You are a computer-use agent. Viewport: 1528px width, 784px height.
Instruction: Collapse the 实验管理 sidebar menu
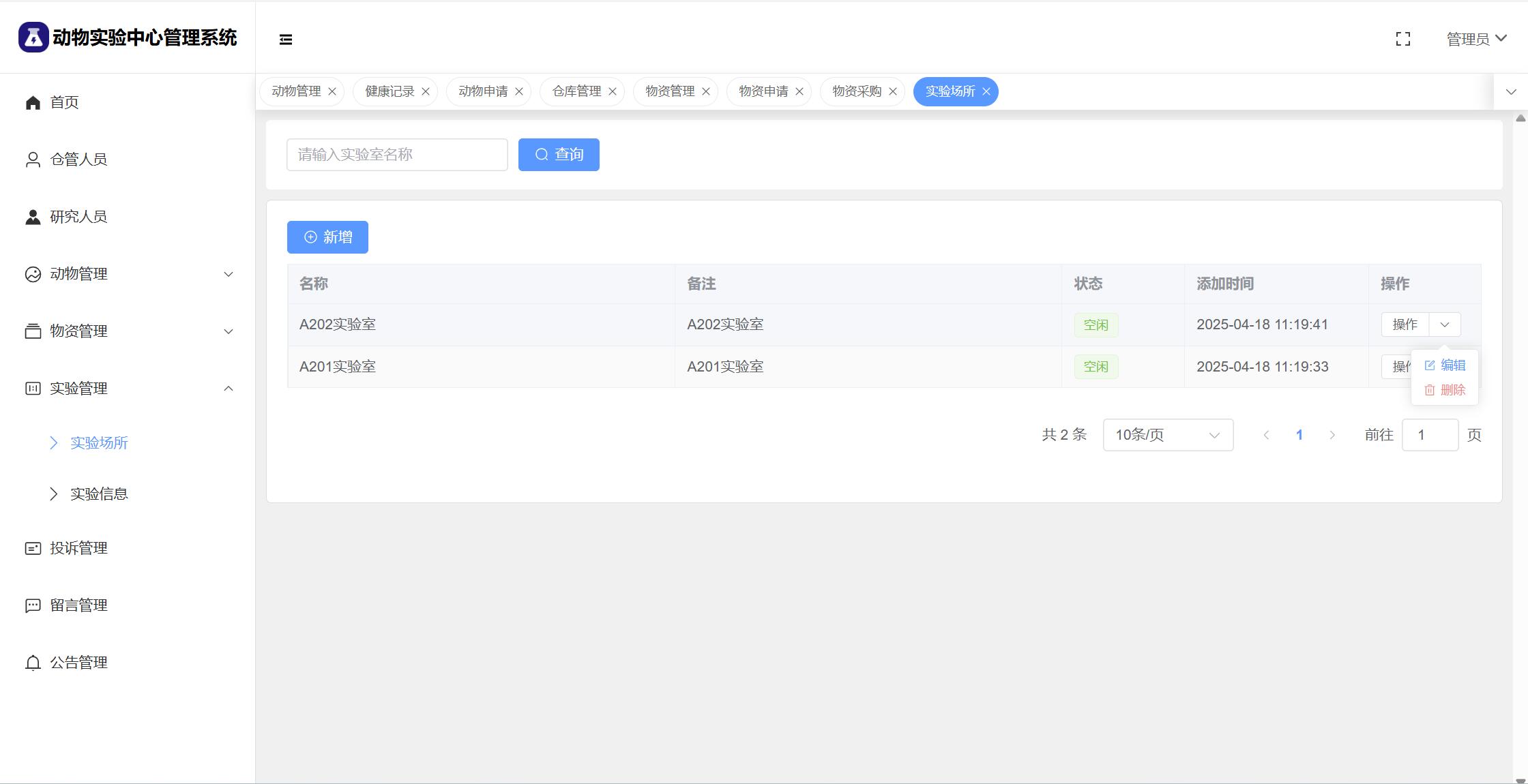(x=229, y=389)
